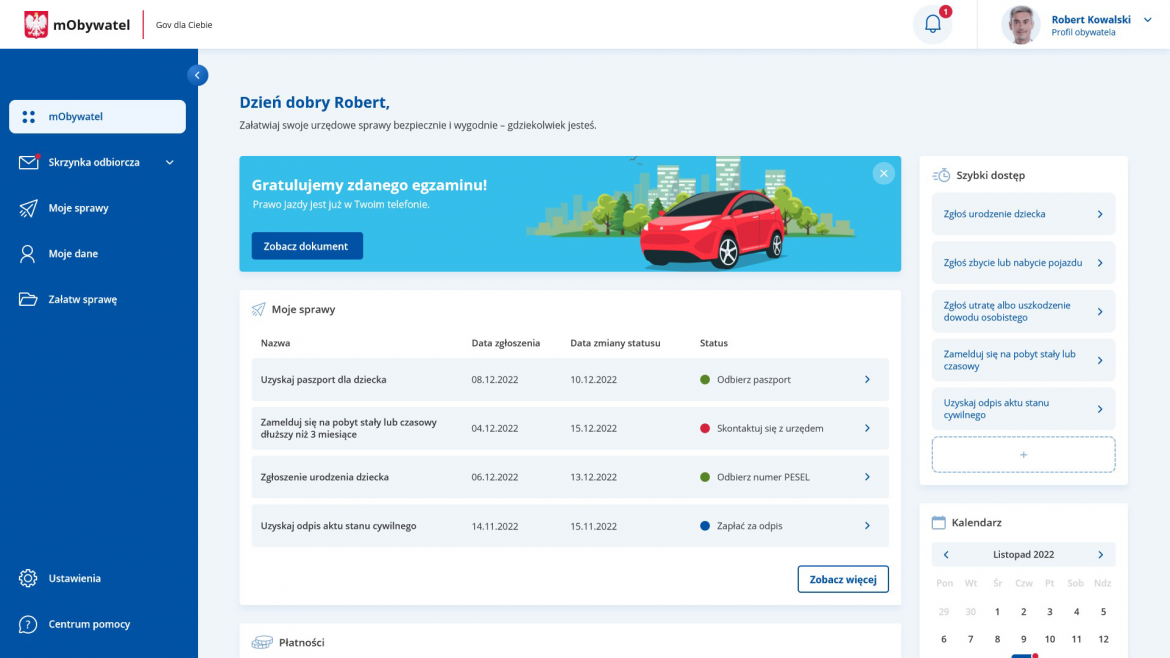Select mObywatel in the sidebar menu
Screen dimensions: 1170x658
[97, 117]
